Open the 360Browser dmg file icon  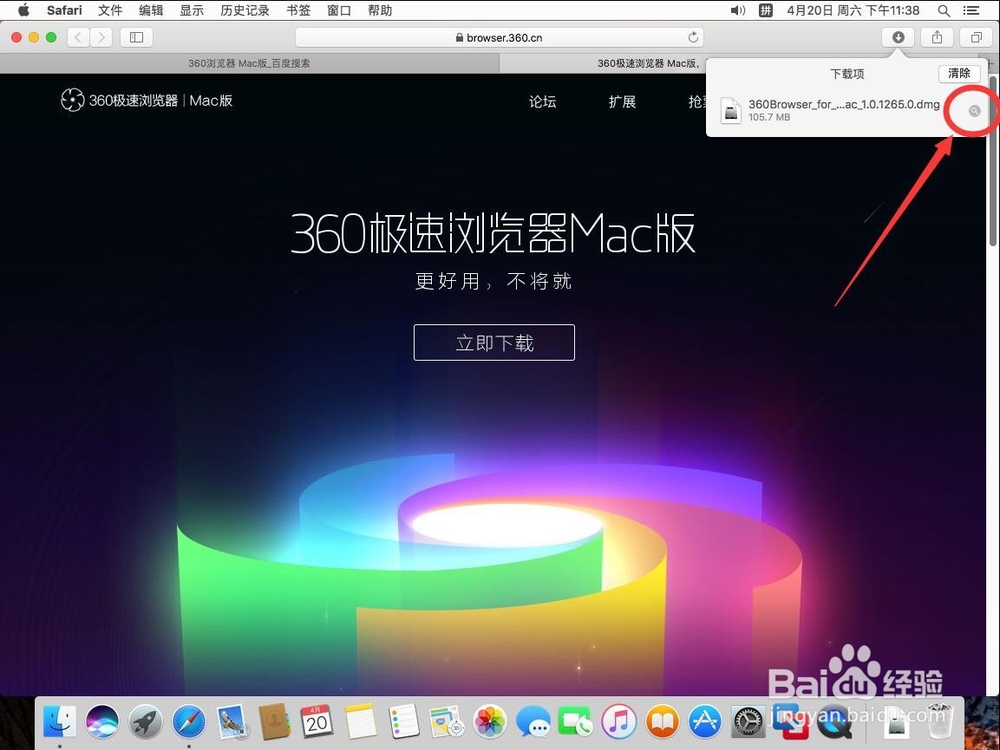tap(731, 111)
